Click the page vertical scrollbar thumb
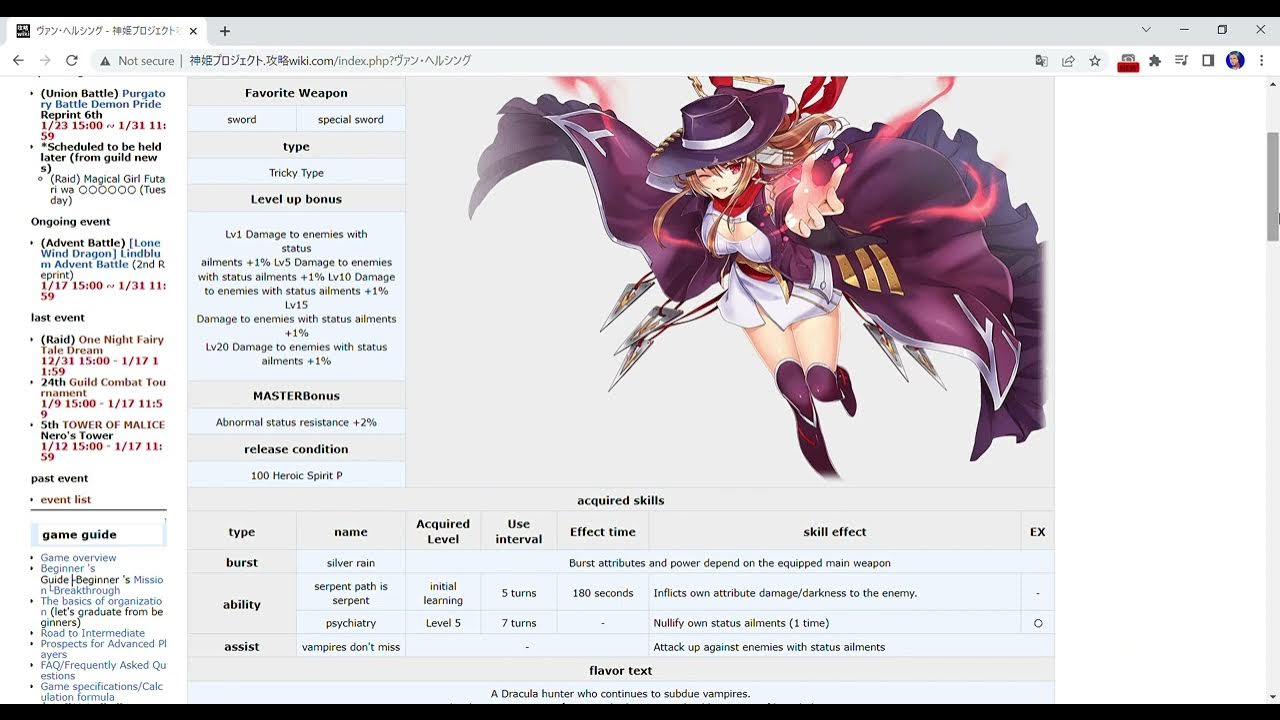This screenshot has width=1280, height=720. pos(1273,185)
